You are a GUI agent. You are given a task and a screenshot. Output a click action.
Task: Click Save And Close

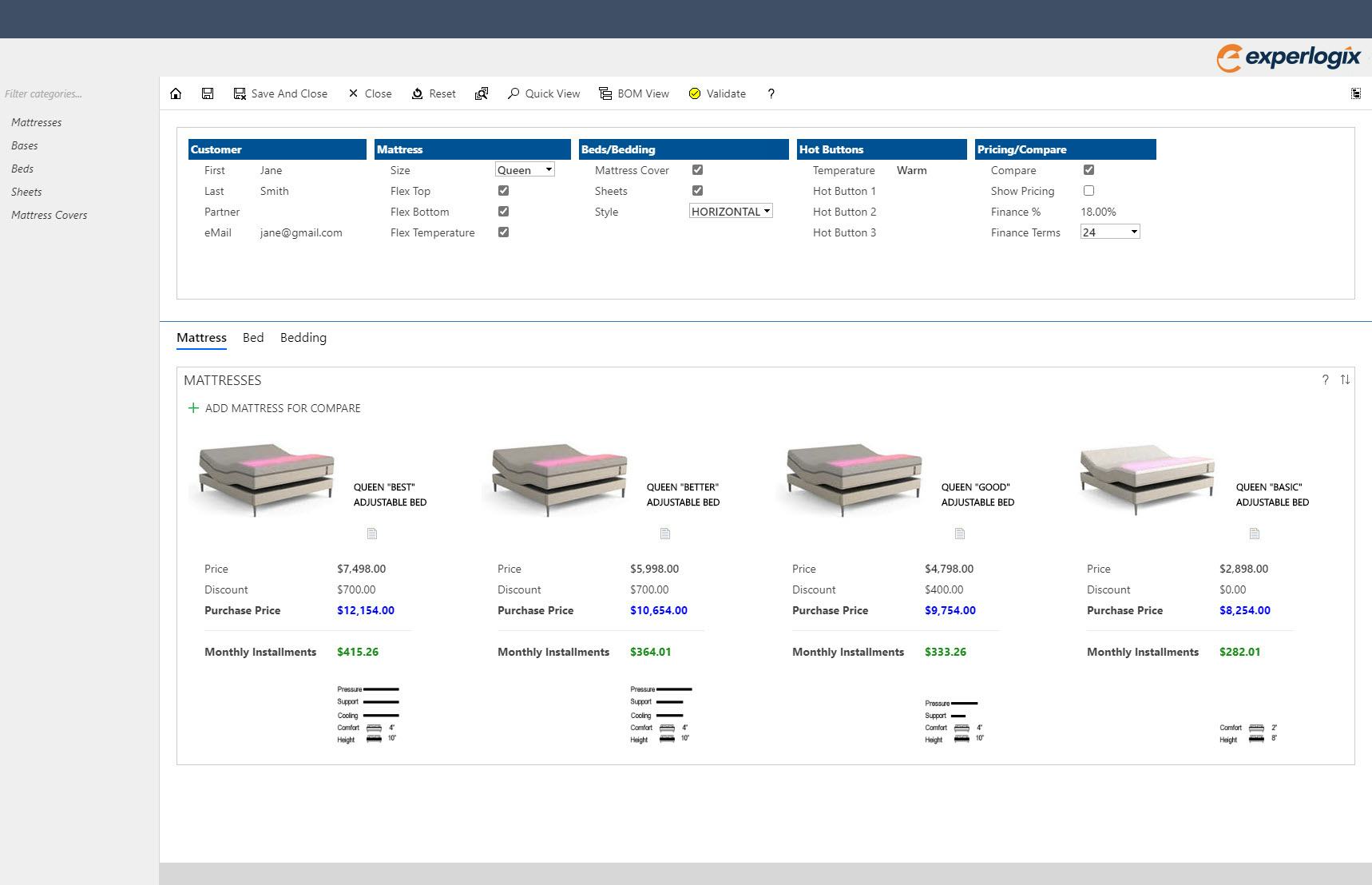point(281,93)
